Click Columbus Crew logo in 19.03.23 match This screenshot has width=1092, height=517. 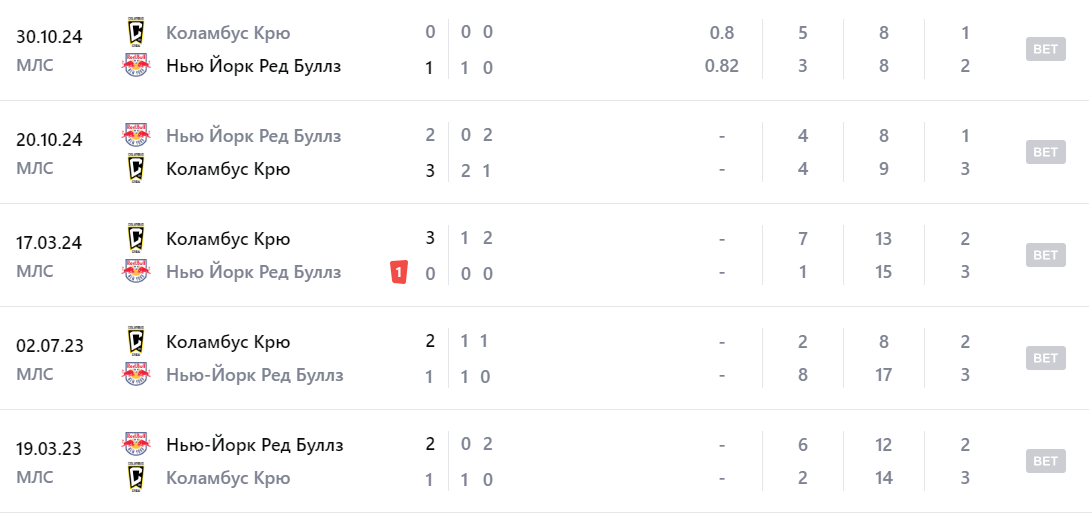click(x=135, y=477)
